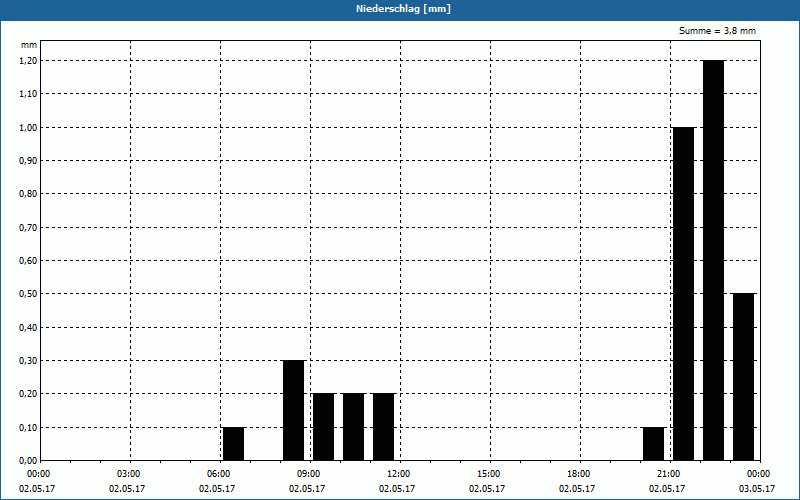Image resolution: width=800 pixels, height=500 pixels.
Task: Click the 0,20 bar between the 09:00 and 12:00 bars
Action: (x=354, y=427)
